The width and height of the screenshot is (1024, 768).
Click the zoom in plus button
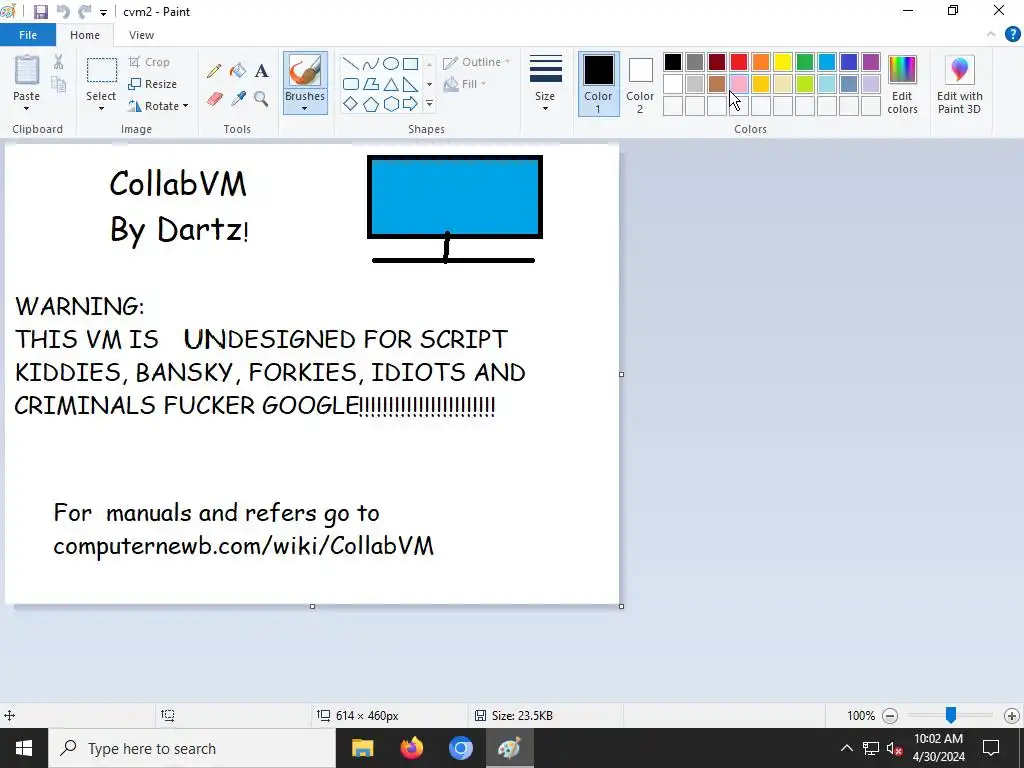pos(1012,716)
